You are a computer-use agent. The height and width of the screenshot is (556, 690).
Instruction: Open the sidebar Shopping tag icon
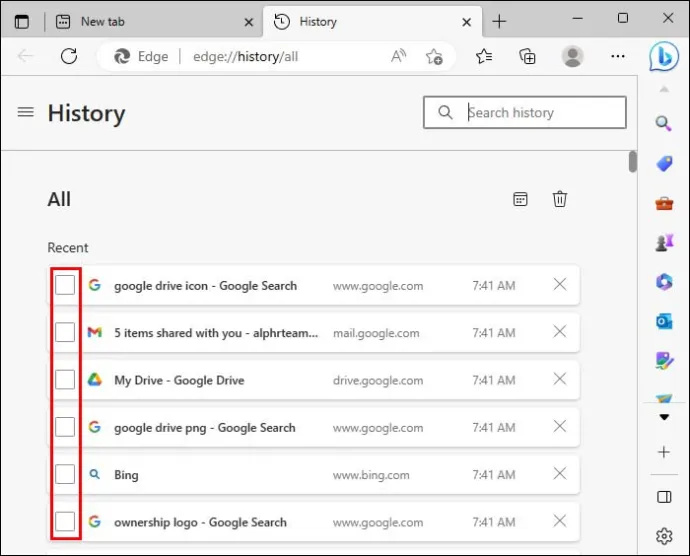point(664,163)
